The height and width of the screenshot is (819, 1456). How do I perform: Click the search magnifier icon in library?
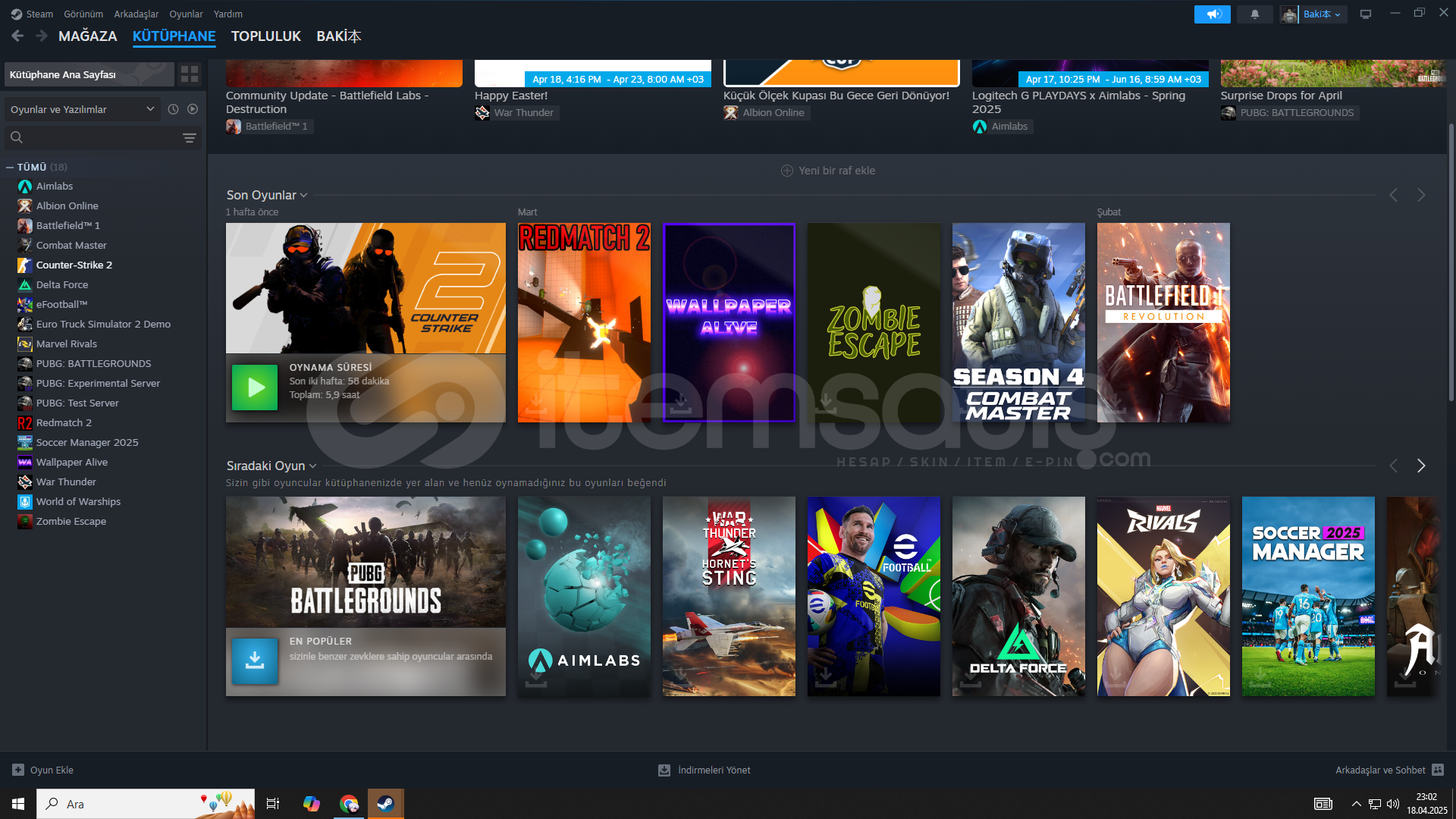pos(17,137)
